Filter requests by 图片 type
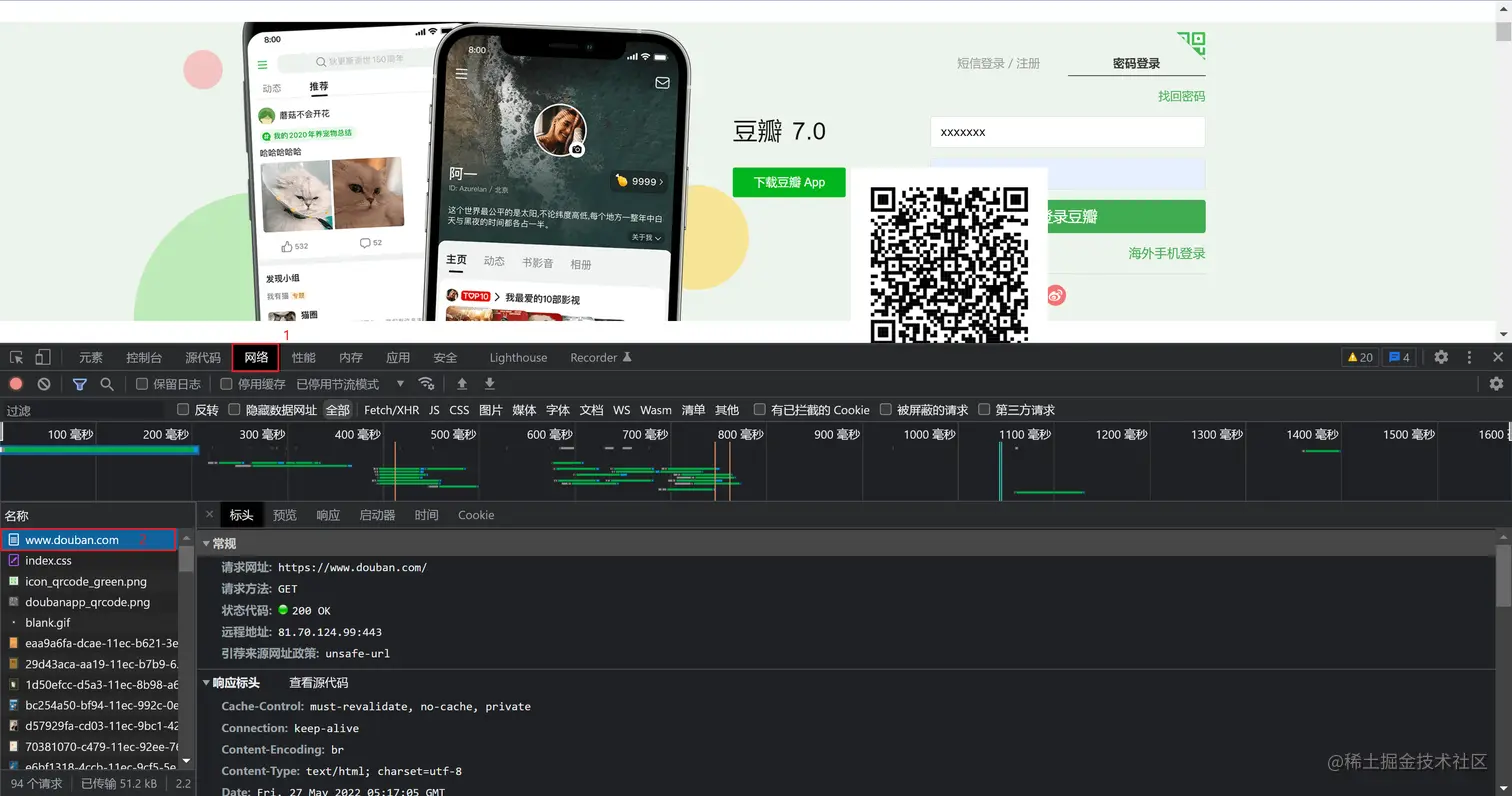Screen dimensions: 1512x796 tap(491, 410)
